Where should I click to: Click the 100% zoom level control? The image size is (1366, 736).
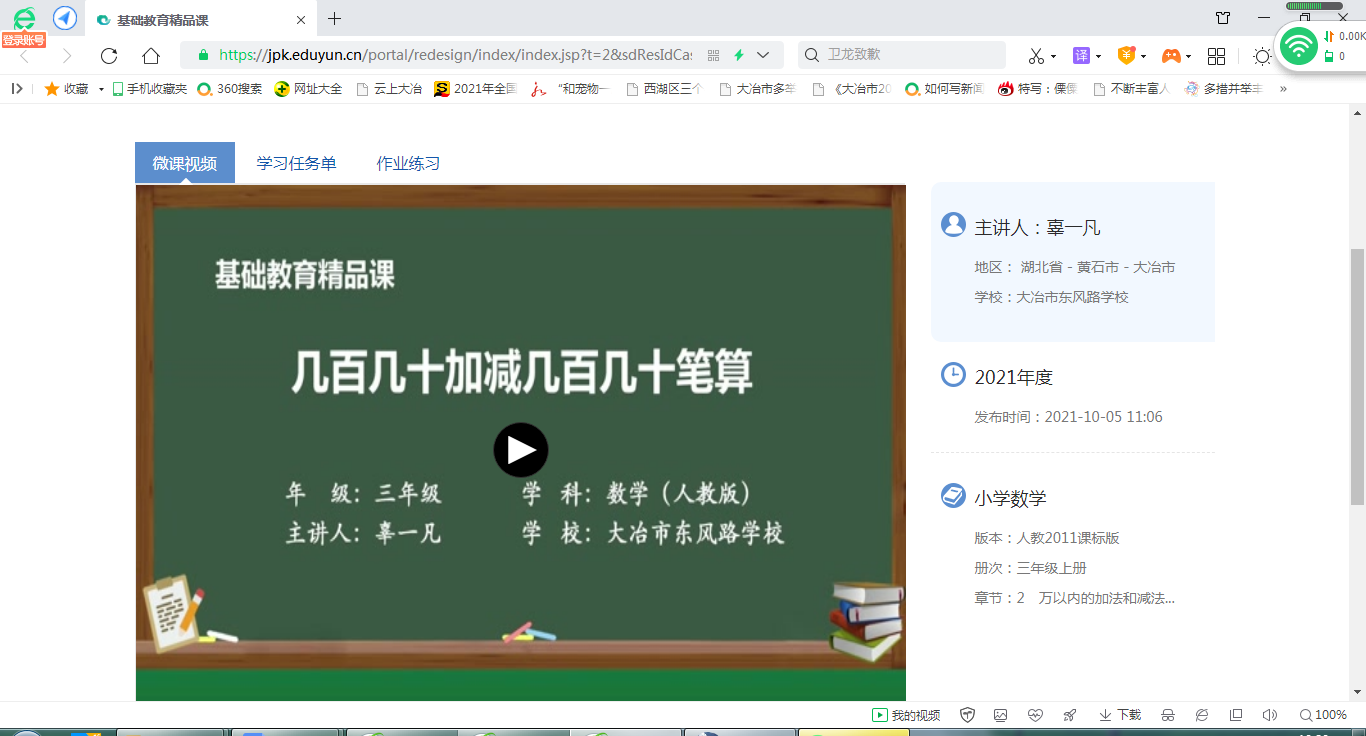[1322, 715]
